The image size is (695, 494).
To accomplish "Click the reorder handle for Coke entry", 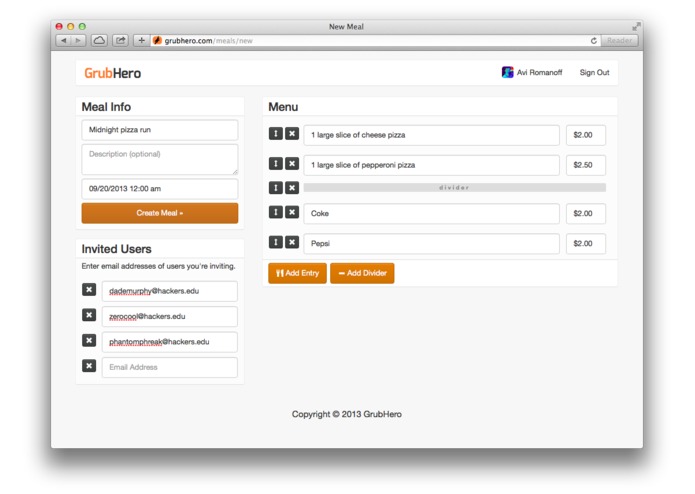I will [276, 212].
